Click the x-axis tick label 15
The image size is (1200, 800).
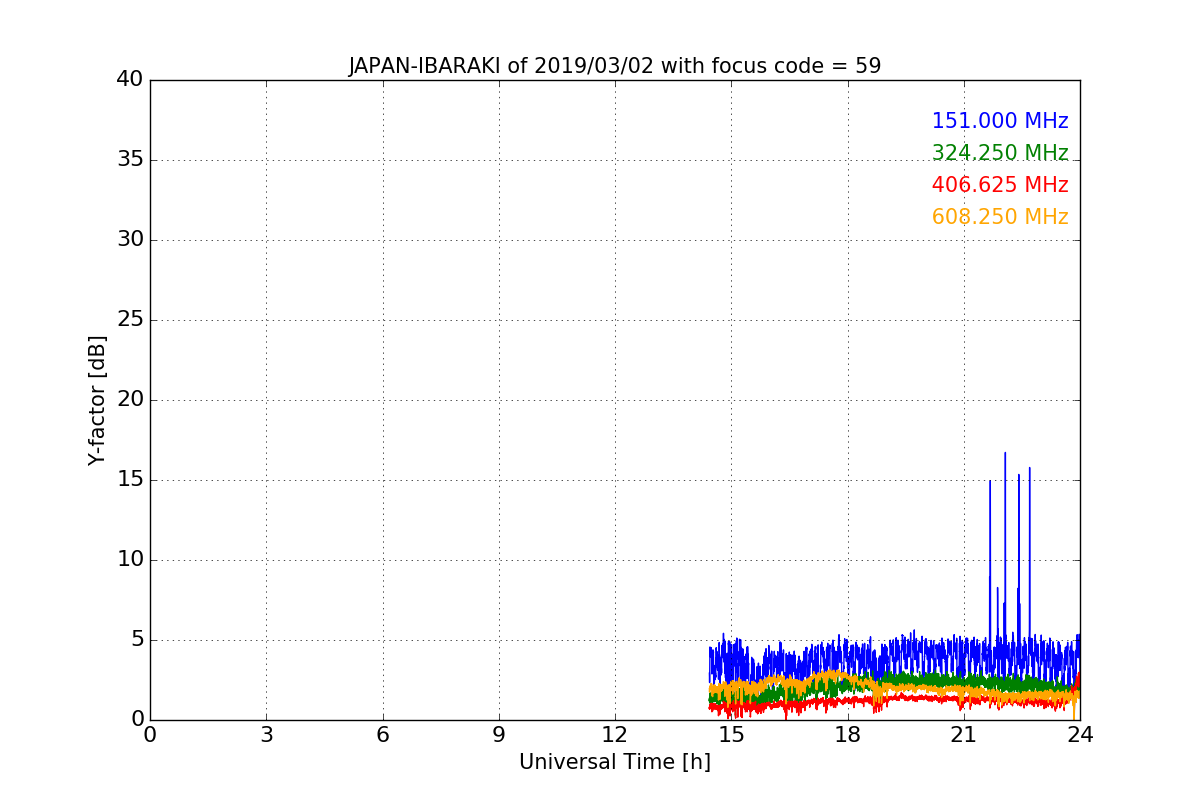click(731, 735)
